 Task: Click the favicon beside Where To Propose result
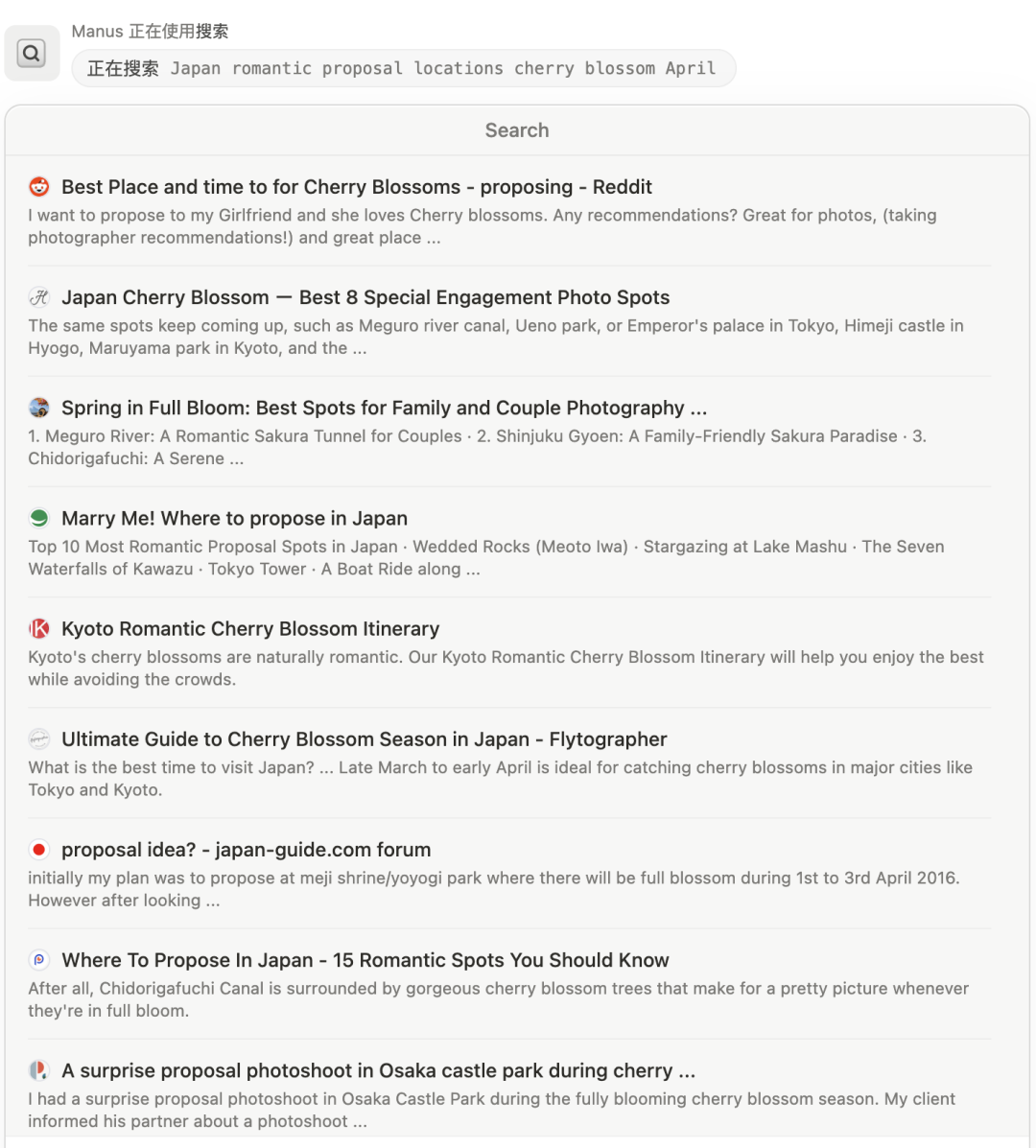pos(38,959)
